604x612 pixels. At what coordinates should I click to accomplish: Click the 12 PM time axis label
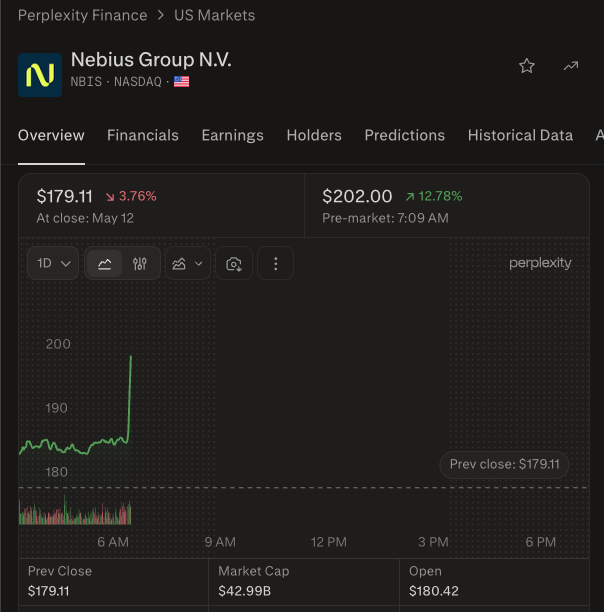click(x=329, y=542)
